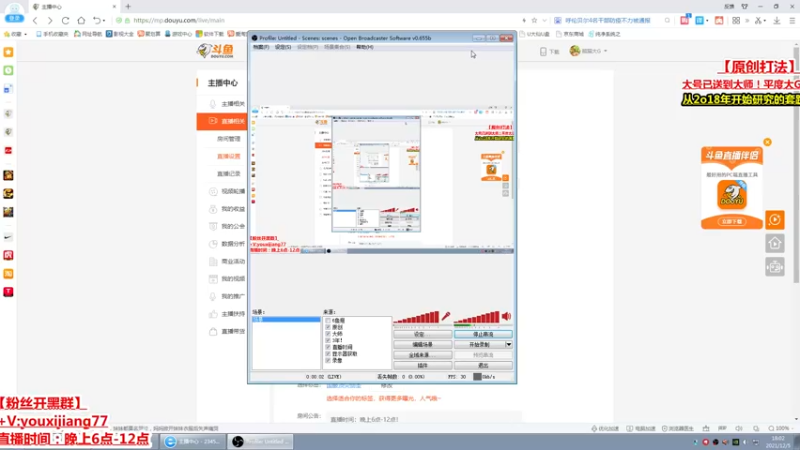Switch to the OBS taskbar button
This screenshot has height=450, width=800.
(261, 441)
